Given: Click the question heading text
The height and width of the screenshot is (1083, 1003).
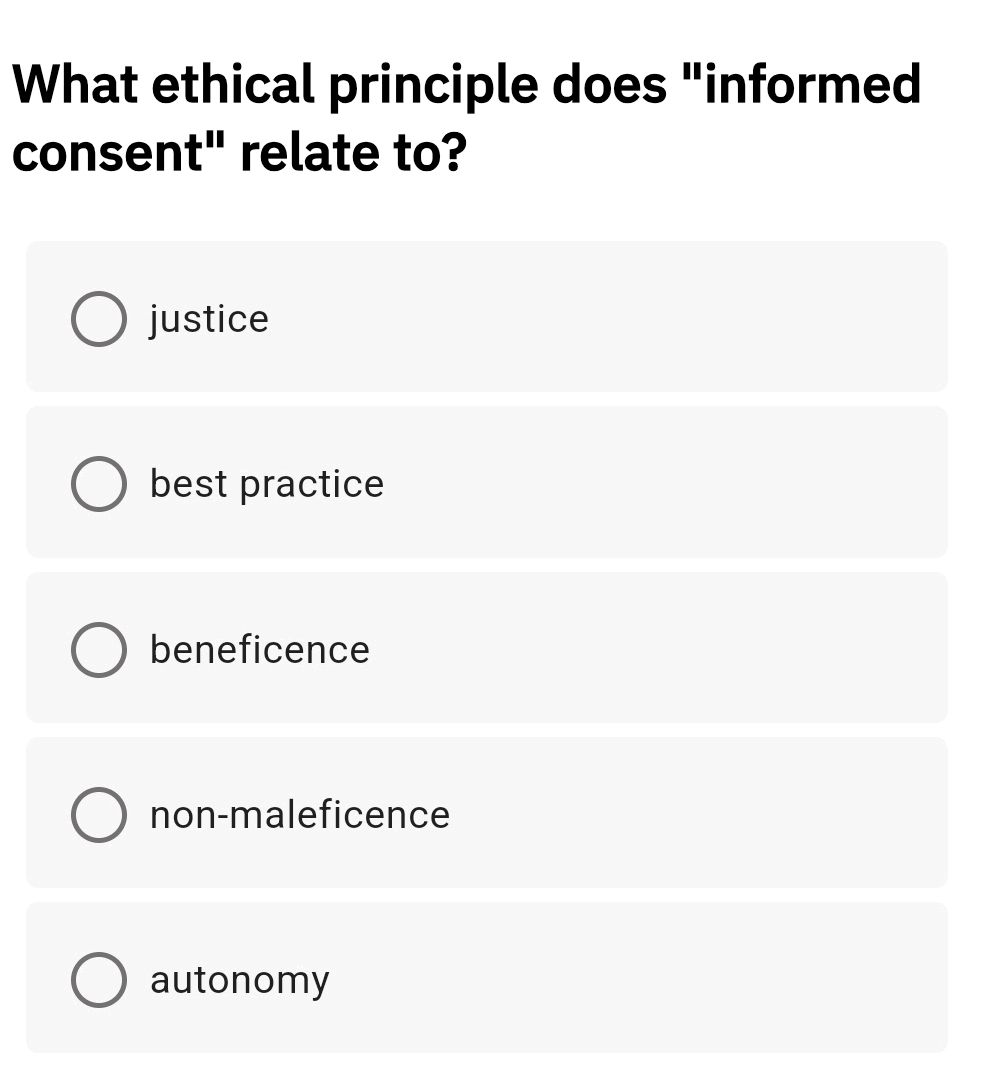Looking at the screenshot, I should coord(466,117).
